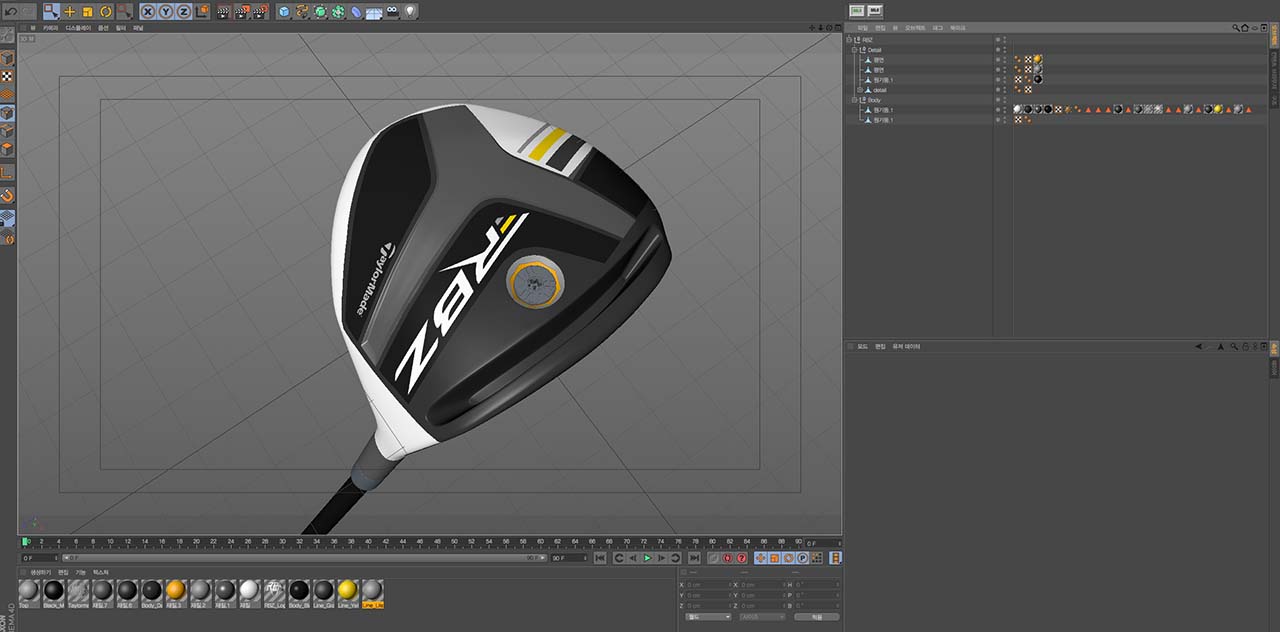Toggle the Y axis lock

click(166, 11)
